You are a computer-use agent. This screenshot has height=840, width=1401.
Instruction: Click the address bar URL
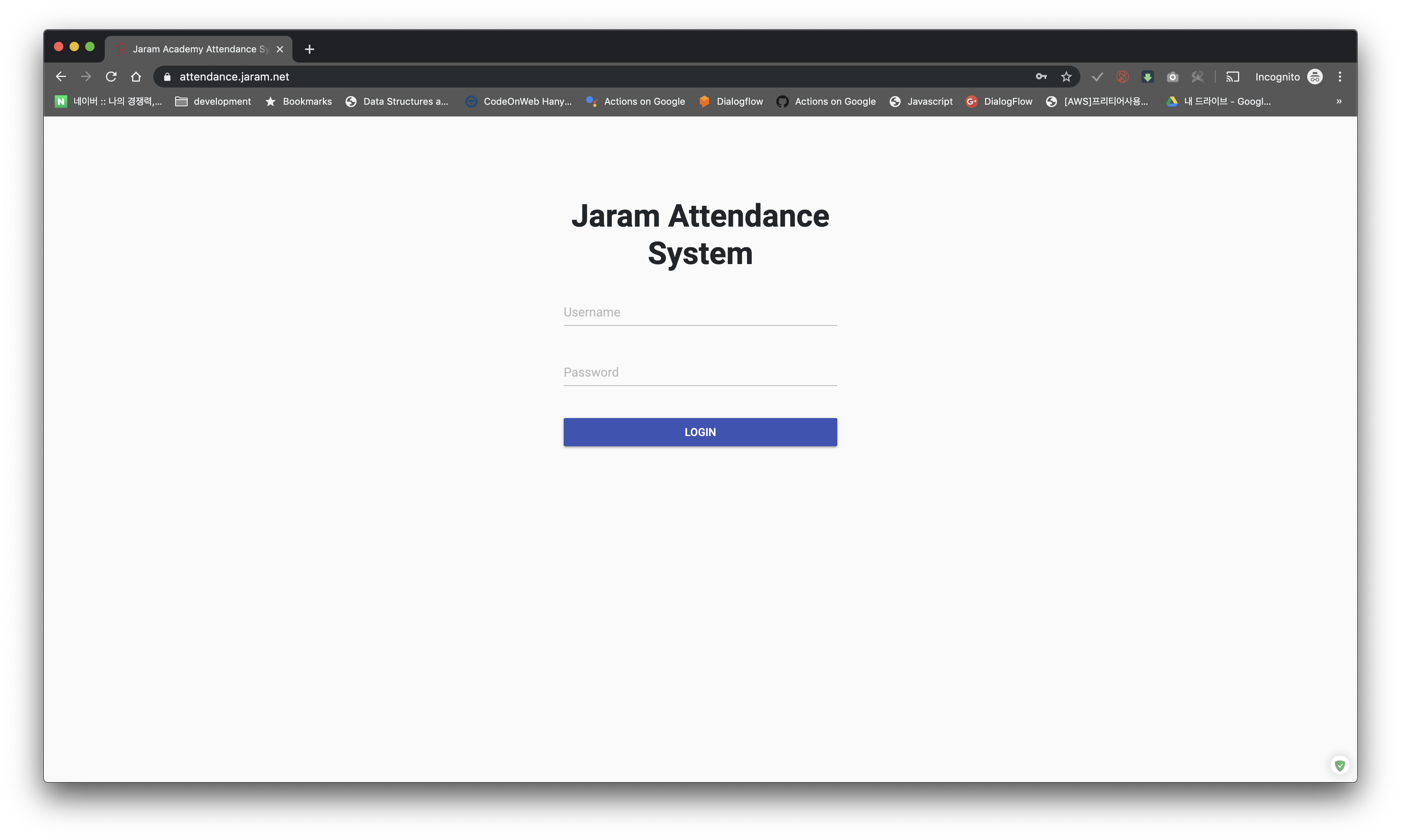234,77
